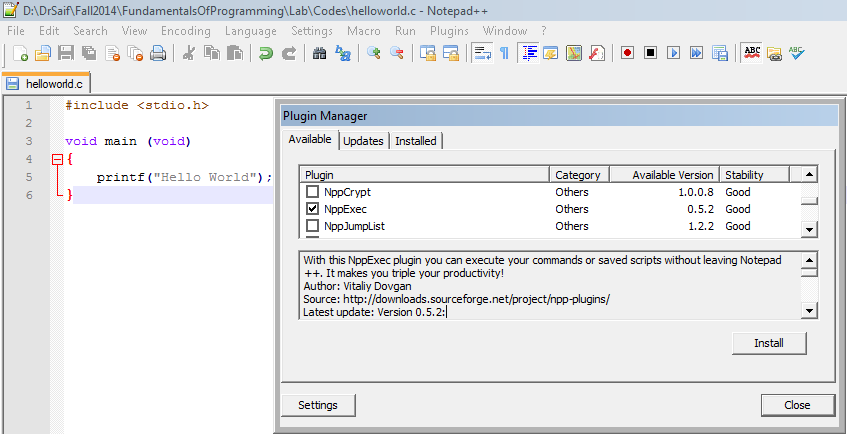
Task: Open the Edit menu
Action: click(x=49, y=31)
